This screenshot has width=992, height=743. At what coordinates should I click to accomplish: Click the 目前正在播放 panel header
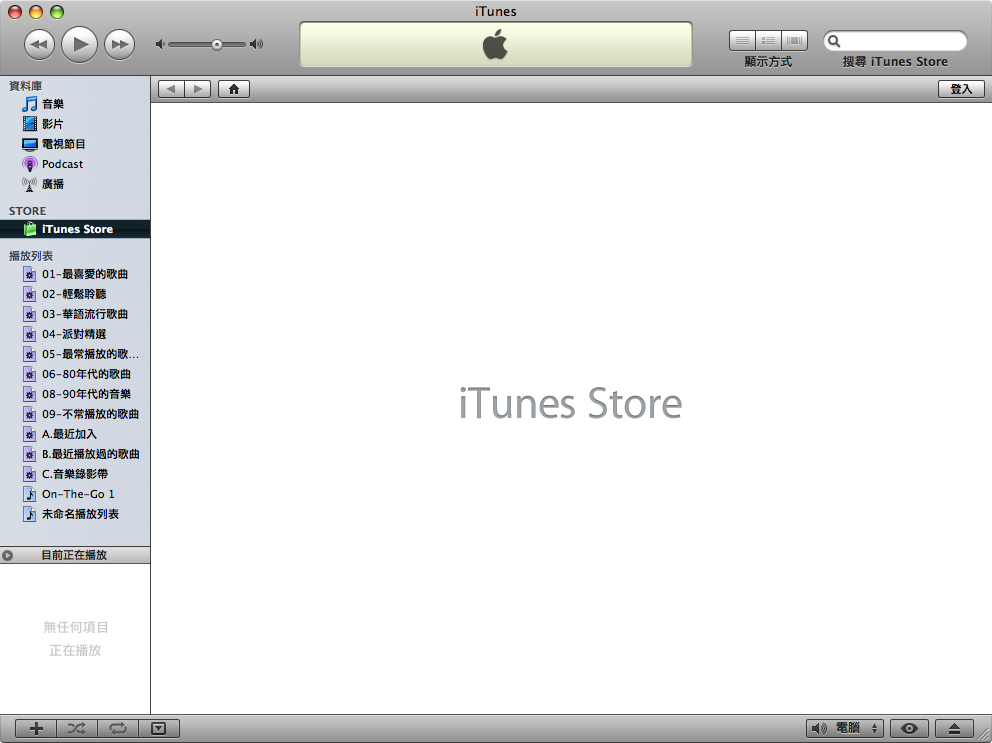[x=75, y=555]
